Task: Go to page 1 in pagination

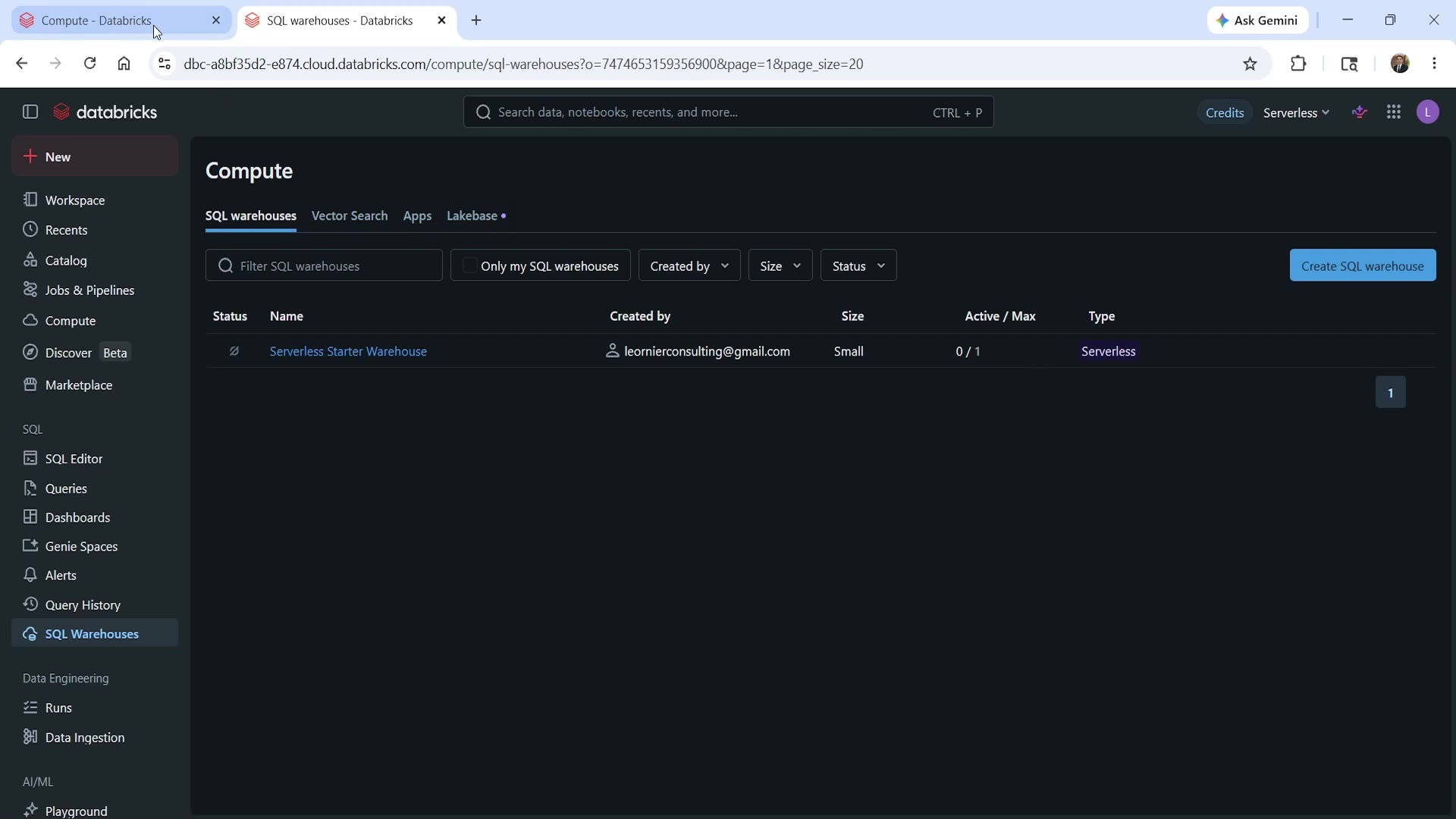Action: pos(1391,393)
